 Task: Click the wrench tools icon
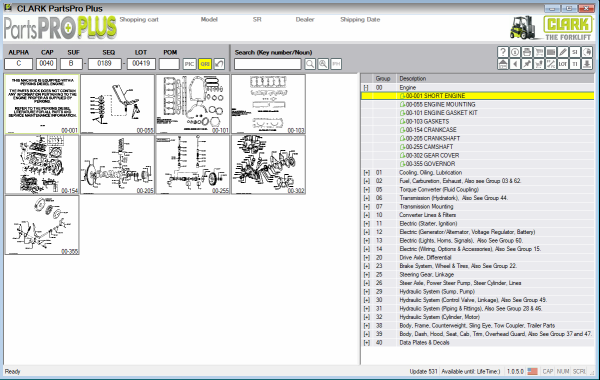coord(551,64)
